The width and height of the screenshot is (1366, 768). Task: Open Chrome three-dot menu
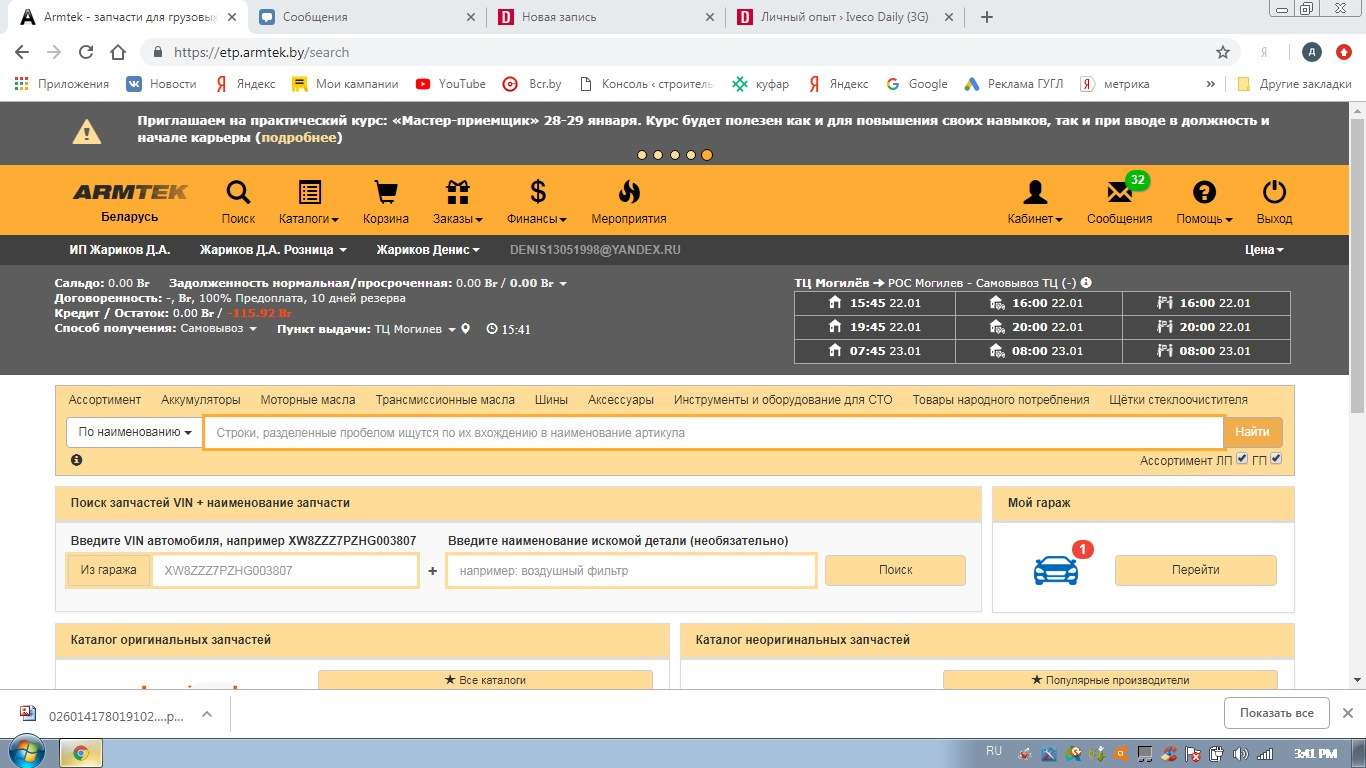tap(1344, 52)
